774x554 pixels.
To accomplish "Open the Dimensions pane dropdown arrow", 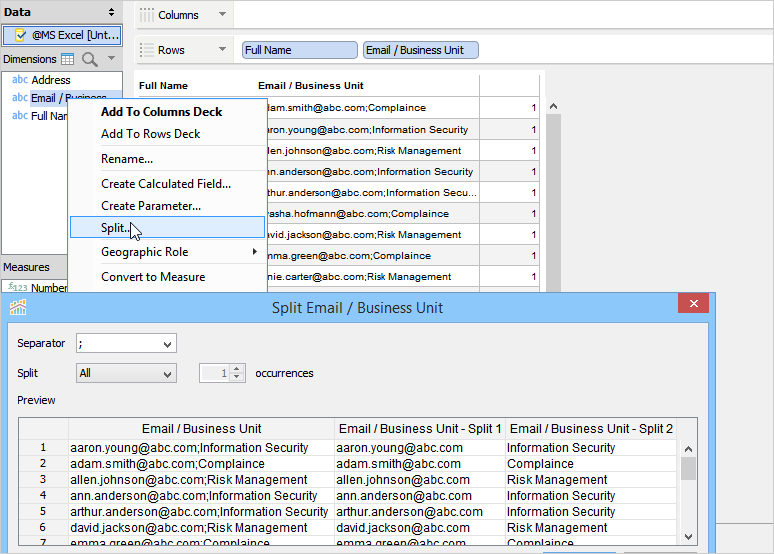I will (x=112, y=58).
